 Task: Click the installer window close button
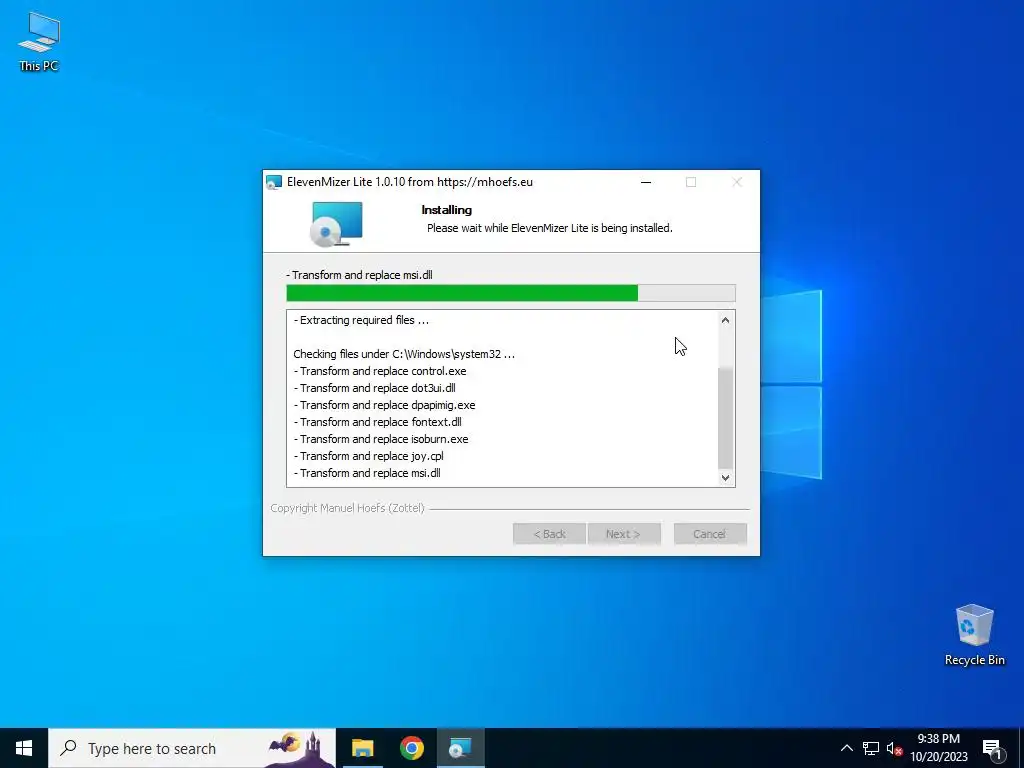click(x=737, y=182)
